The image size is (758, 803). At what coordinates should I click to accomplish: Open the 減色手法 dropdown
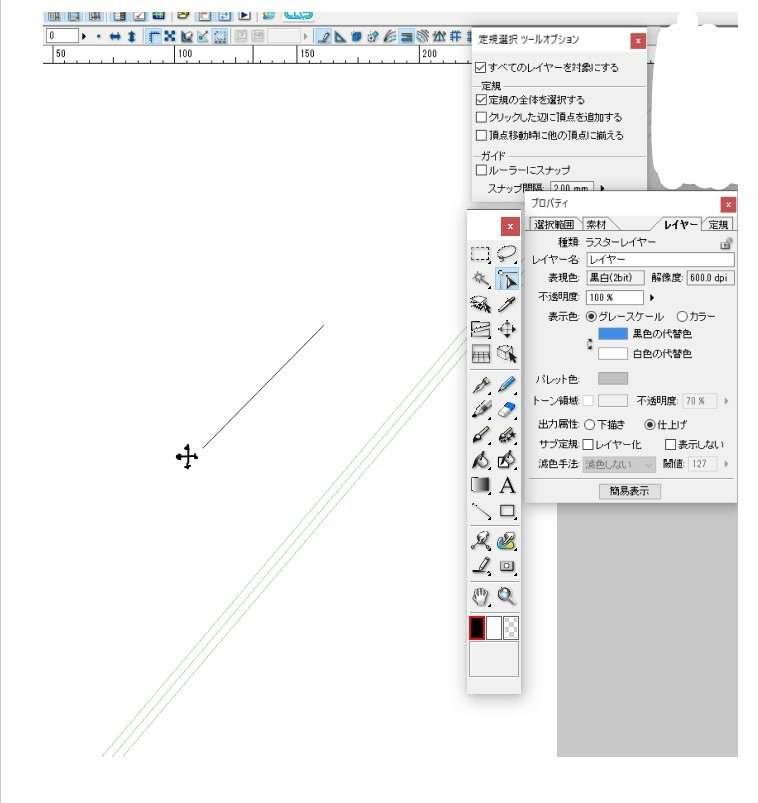(x=619, y=464)
